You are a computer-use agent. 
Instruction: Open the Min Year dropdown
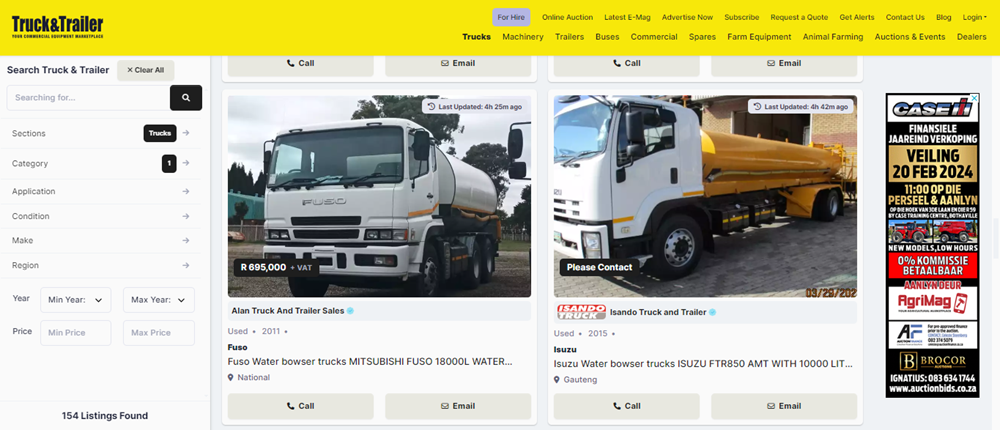pos(75,300)
